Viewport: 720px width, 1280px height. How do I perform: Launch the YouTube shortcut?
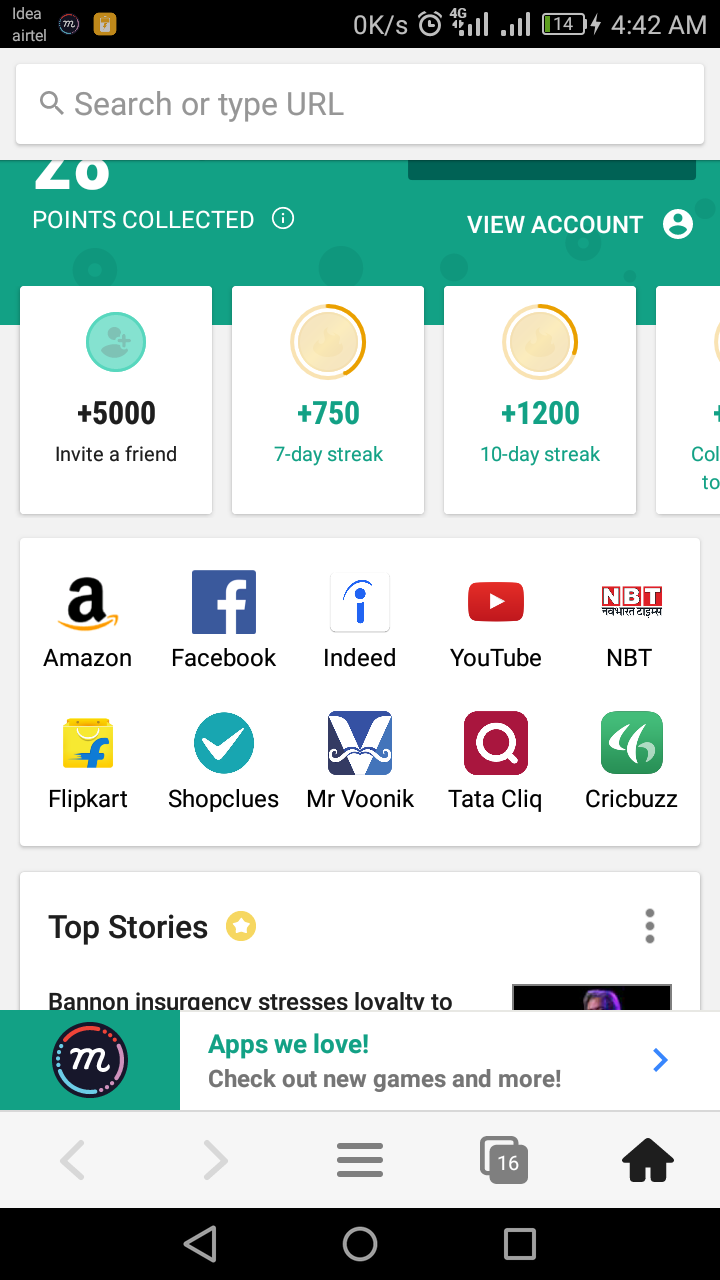click(x=496, y=603)
